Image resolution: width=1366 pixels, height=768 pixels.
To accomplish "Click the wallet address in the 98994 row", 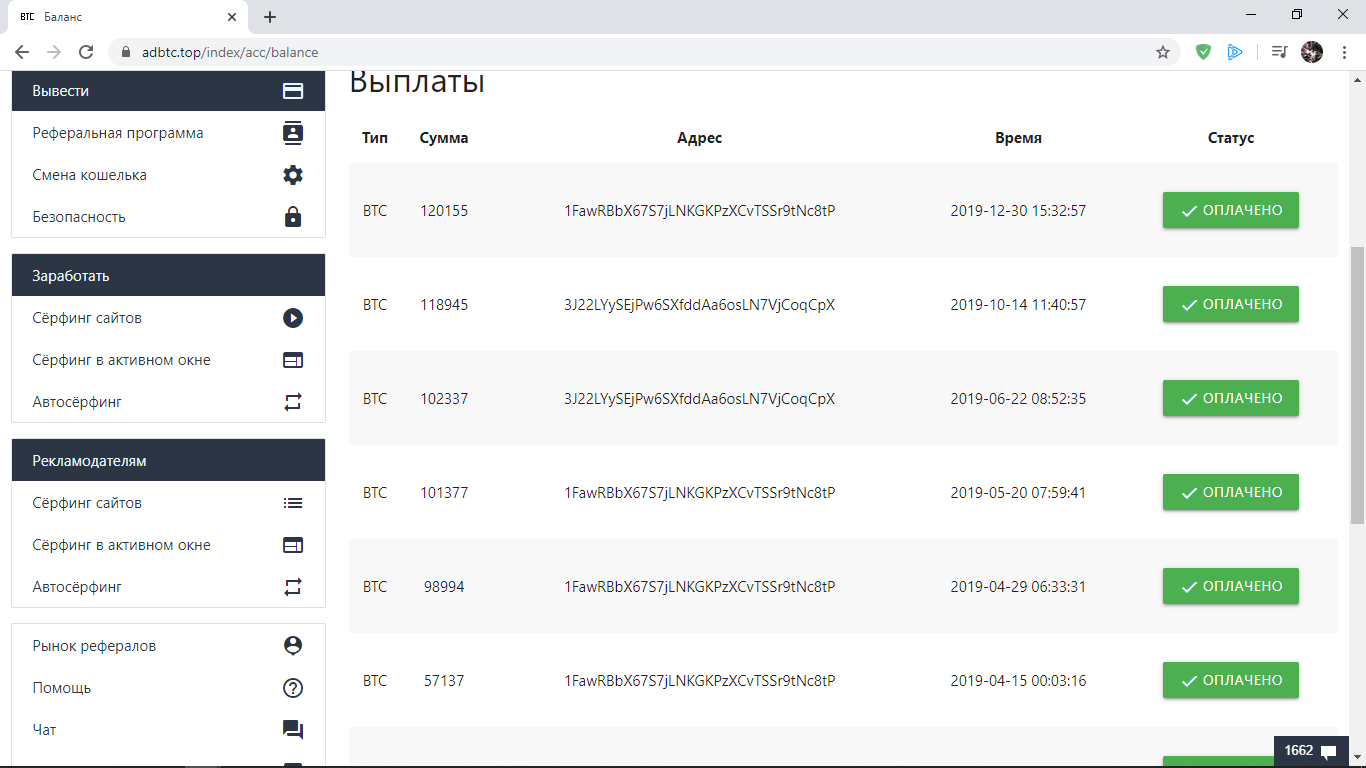I will (x=699, y=587).
